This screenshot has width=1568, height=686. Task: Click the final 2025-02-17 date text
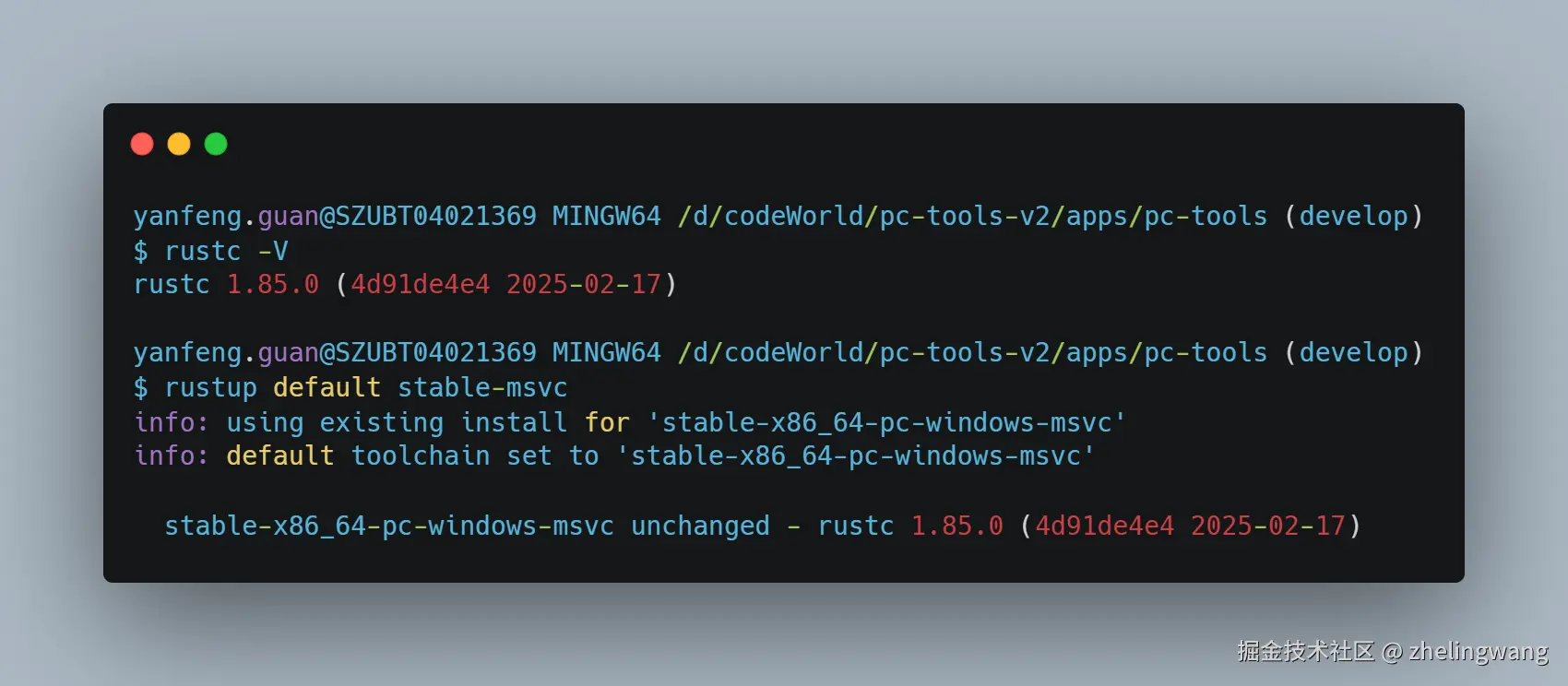tap(1267, 526)
